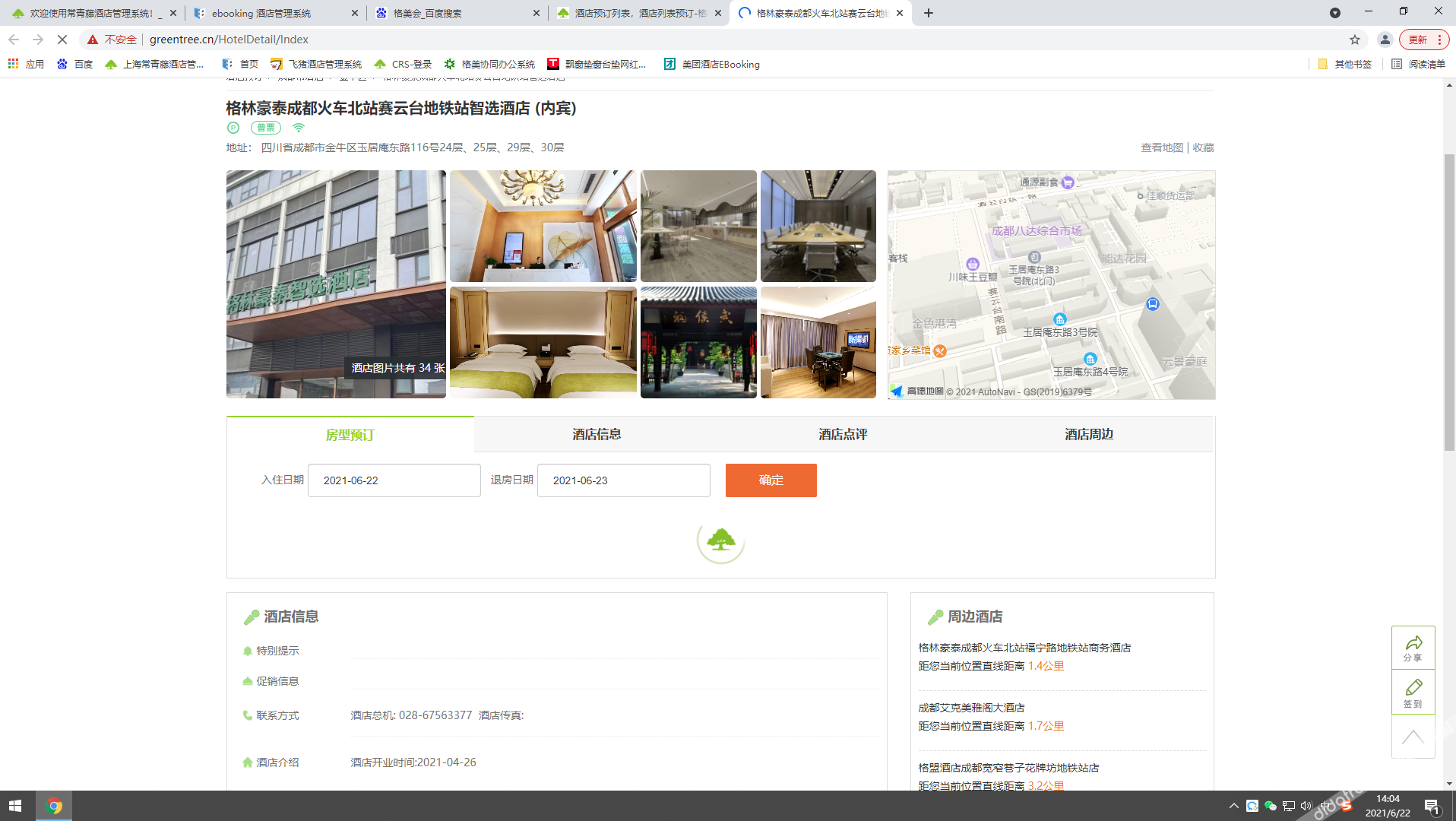Click the 收藏 favorite link
1456x821 pixels.
coord(1203,147)
